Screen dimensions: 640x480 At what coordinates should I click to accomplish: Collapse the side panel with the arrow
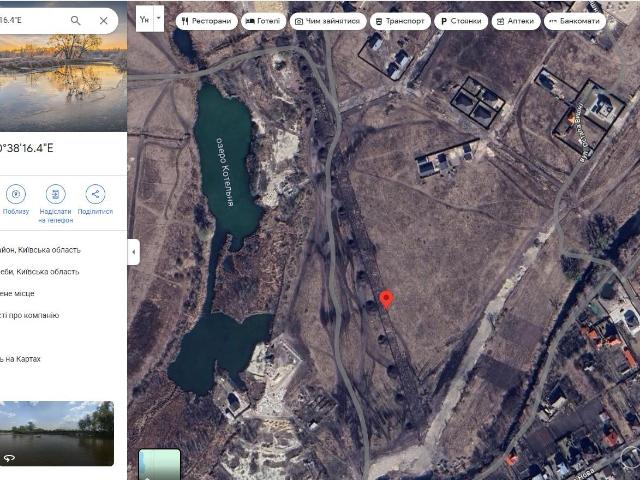(x=134, y=251)
